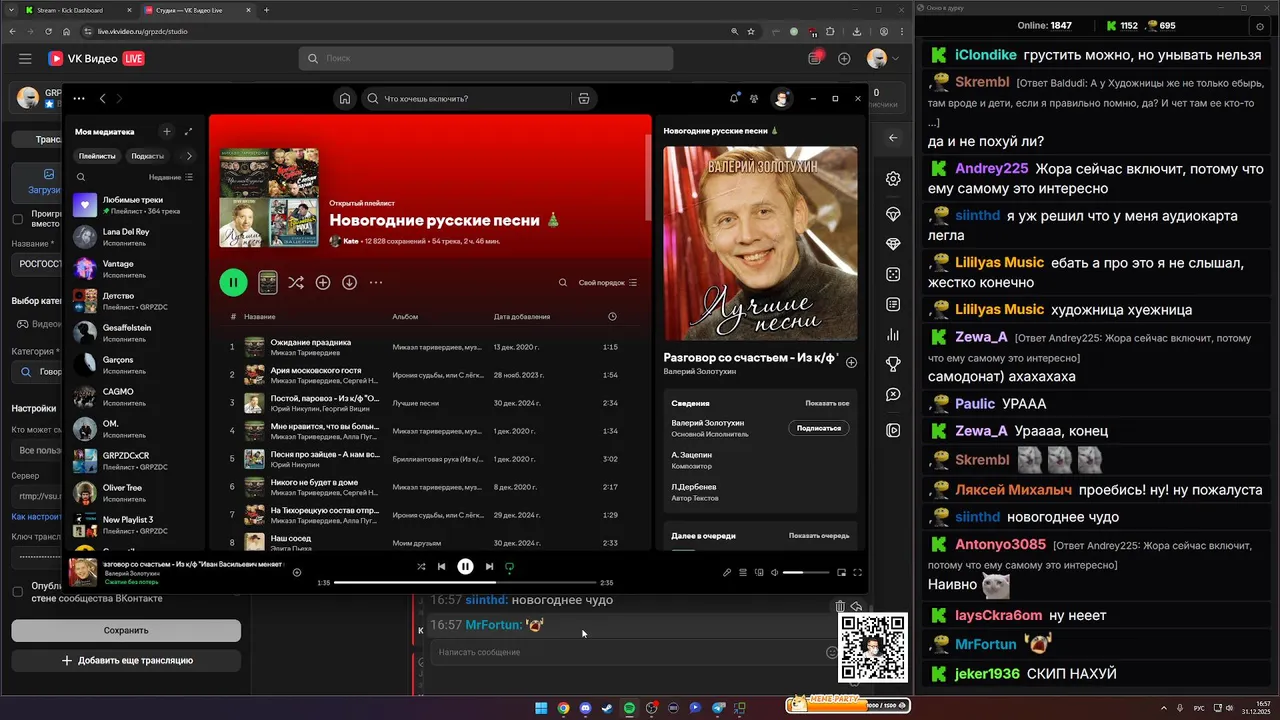Click Подписаться button for Валерий Золотухин

coord(819,428)
